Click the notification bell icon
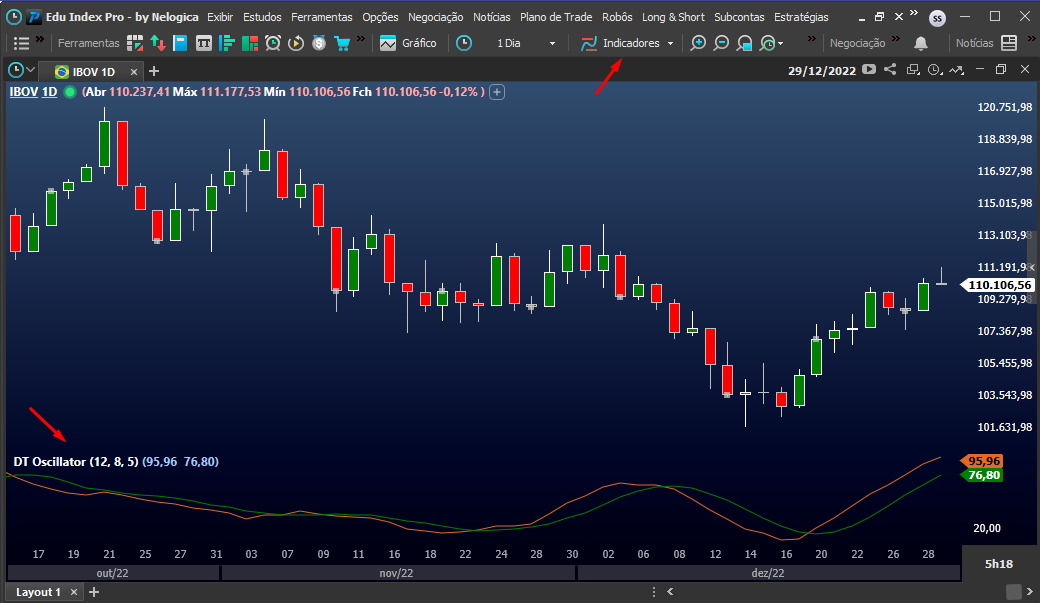This screenshot has width=1040, height=603. [921, 43]
